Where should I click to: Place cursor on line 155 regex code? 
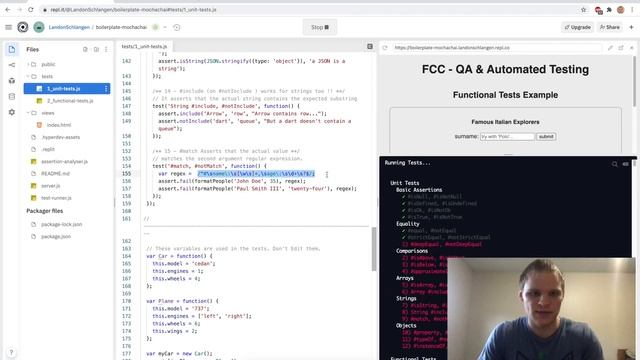tap(256, 174)
